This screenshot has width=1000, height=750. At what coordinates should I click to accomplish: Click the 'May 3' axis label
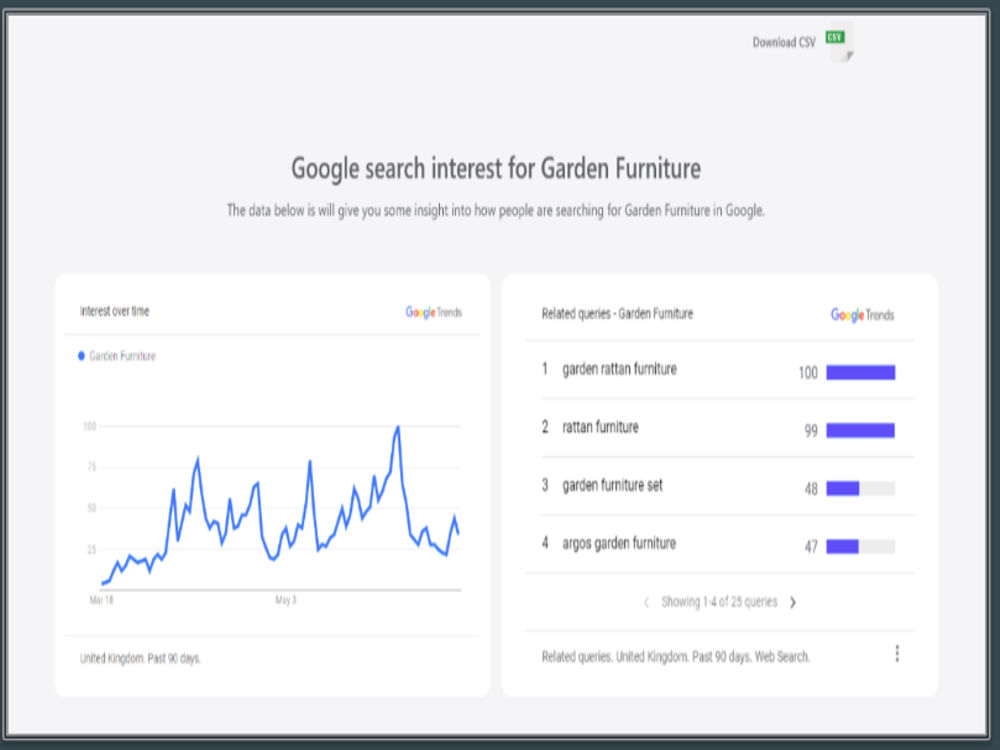pyautogui.click(x=286, y=600)
